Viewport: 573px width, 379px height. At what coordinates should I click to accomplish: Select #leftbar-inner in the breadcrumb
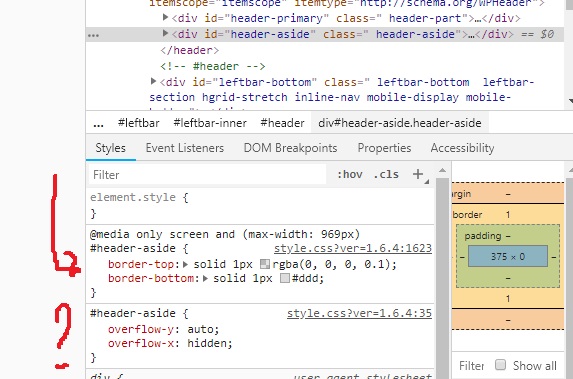point(210,123)
